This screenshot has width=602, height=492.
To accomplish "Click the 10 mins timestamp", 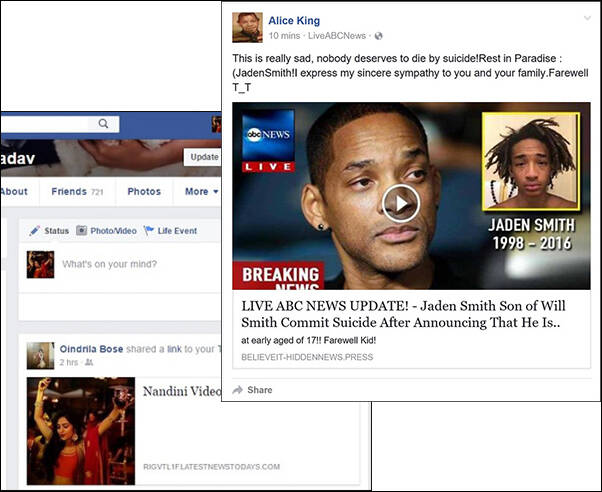I will pyautogui.click(x=284, y=36).
